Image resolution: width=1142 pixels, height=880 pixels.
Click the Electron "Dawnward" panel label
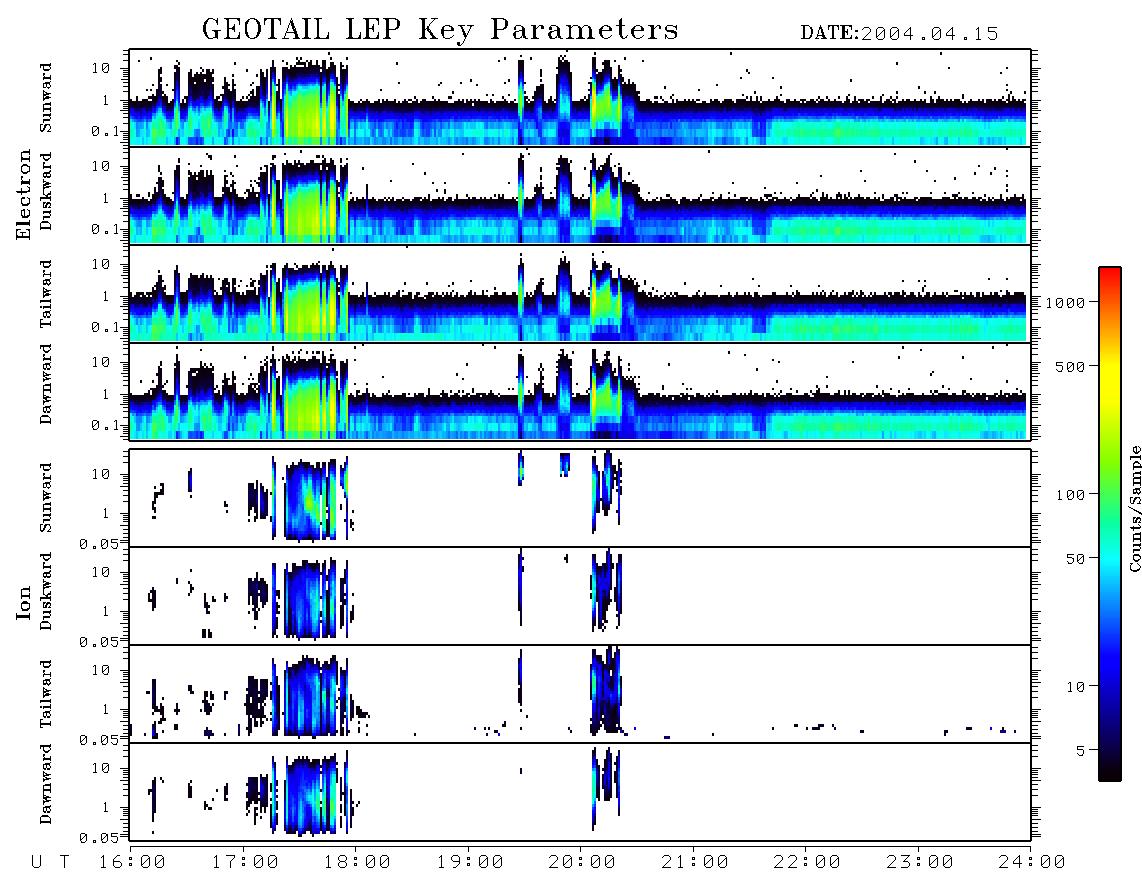tap(46, 385)
